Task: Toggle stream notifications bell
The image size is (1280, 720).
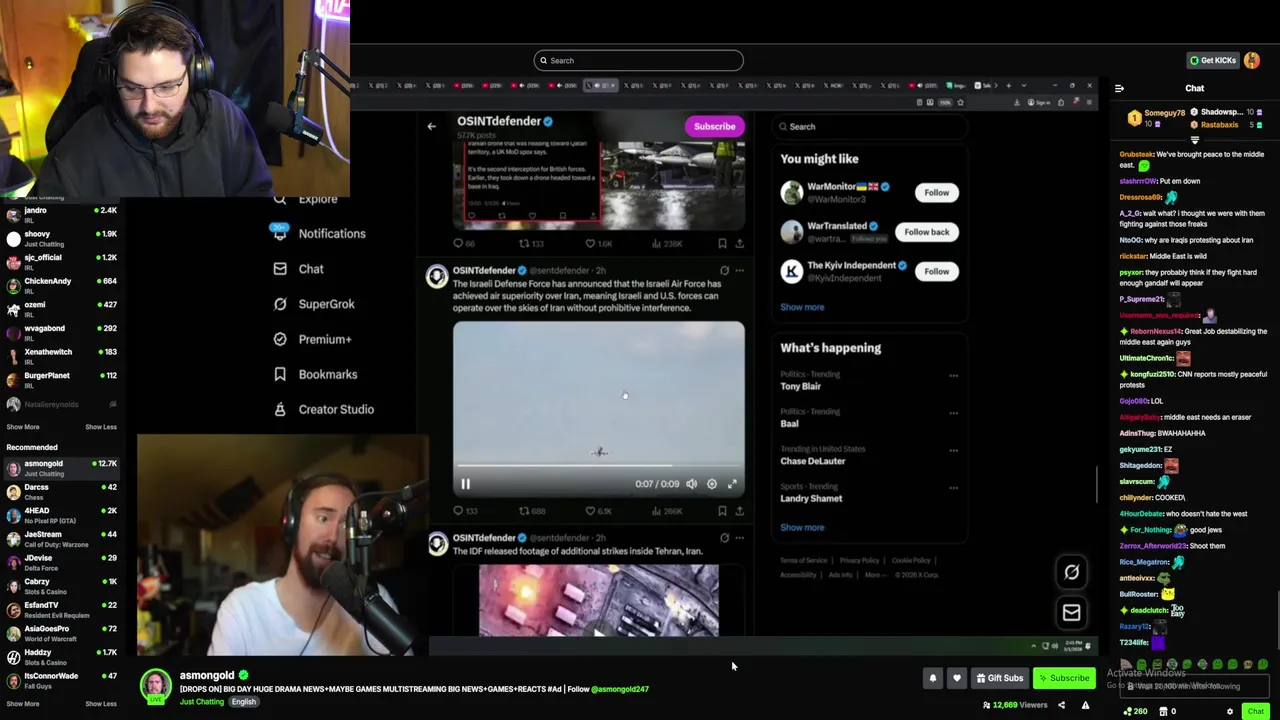Action: (x=932, y=678)
